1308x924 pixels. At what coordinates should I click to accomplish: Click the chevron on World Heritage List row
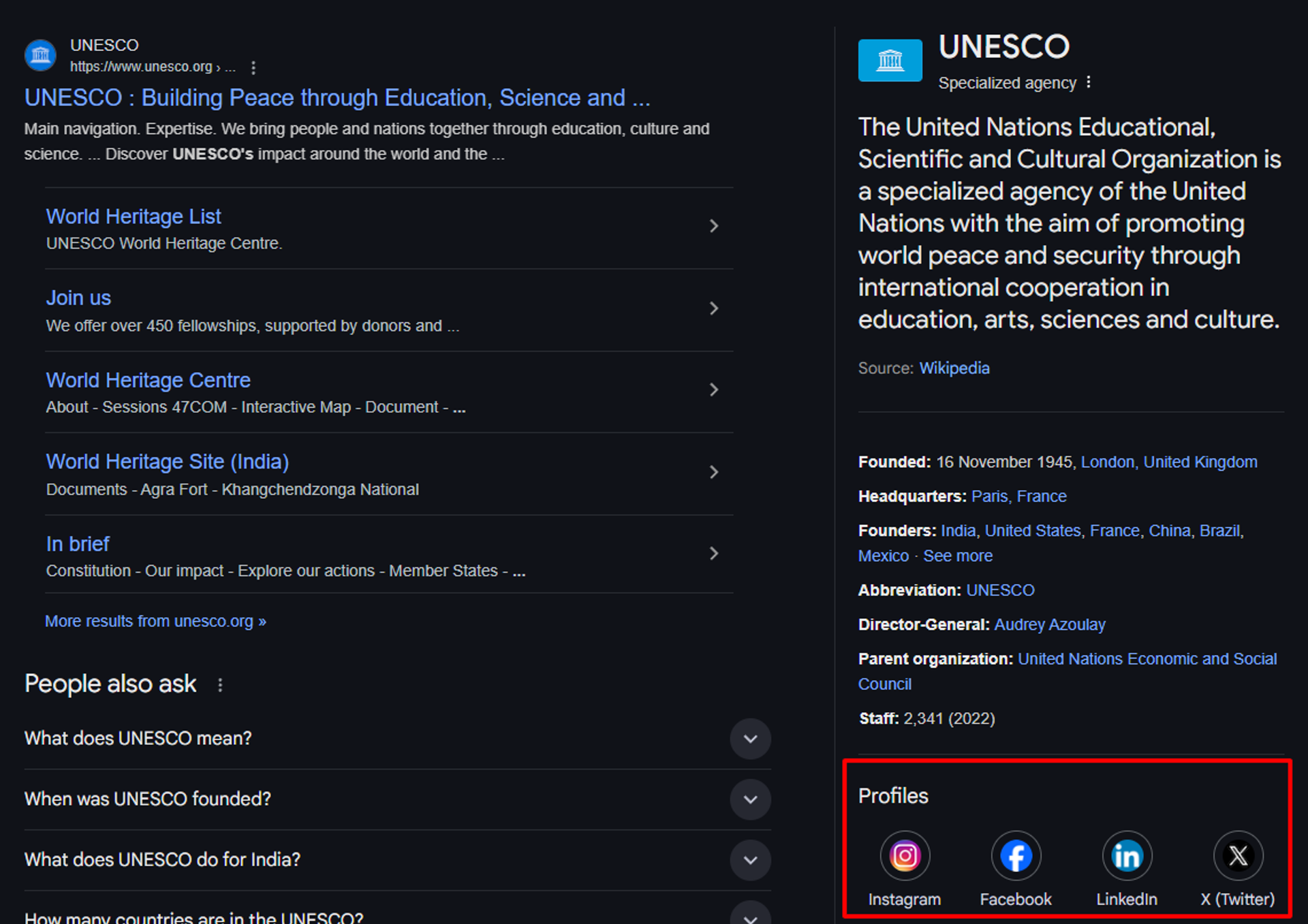coord(714,226)
